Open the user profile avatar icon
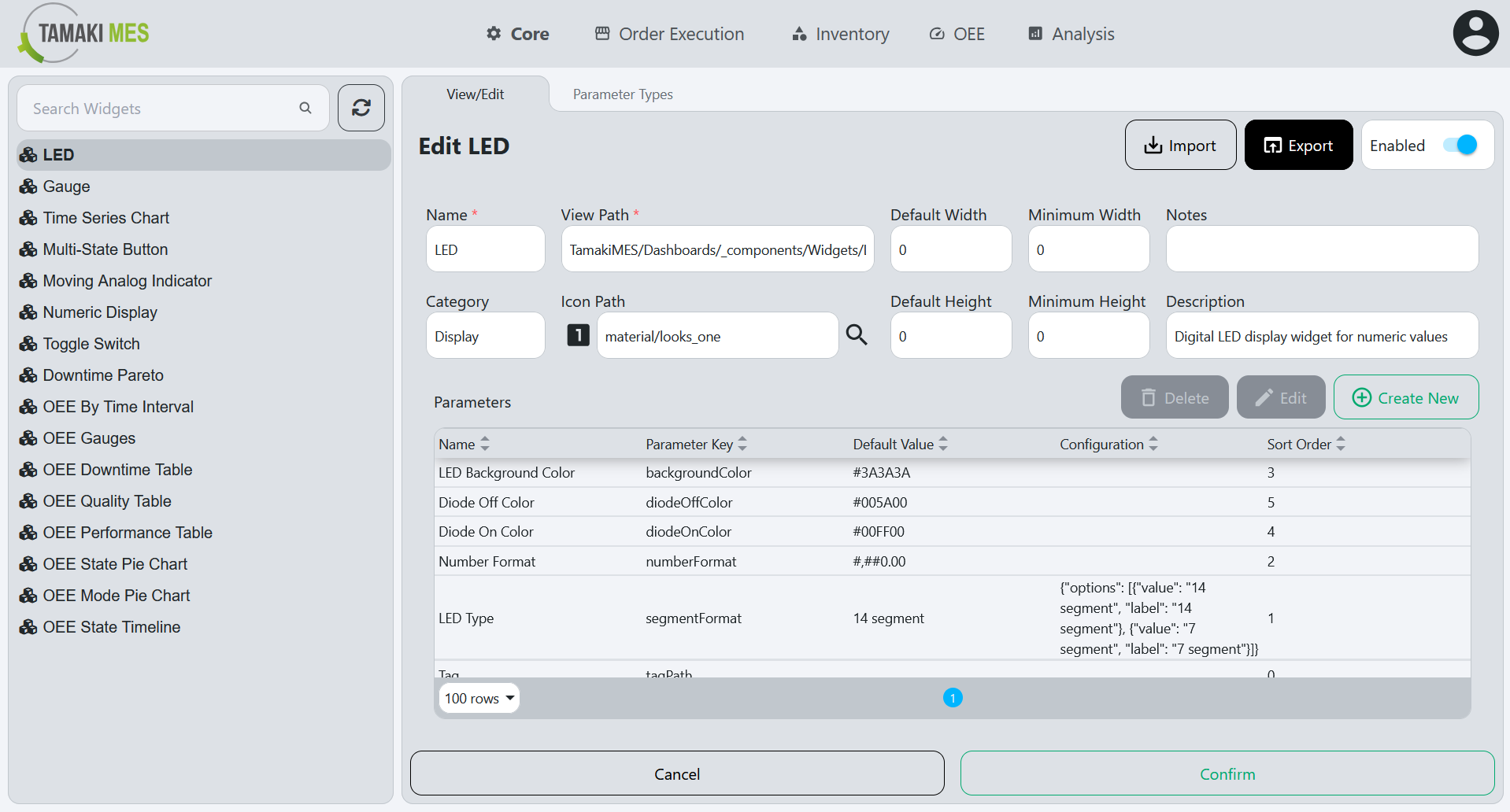The height and width of the screenshot is (812, 1510). point(1475,34)
